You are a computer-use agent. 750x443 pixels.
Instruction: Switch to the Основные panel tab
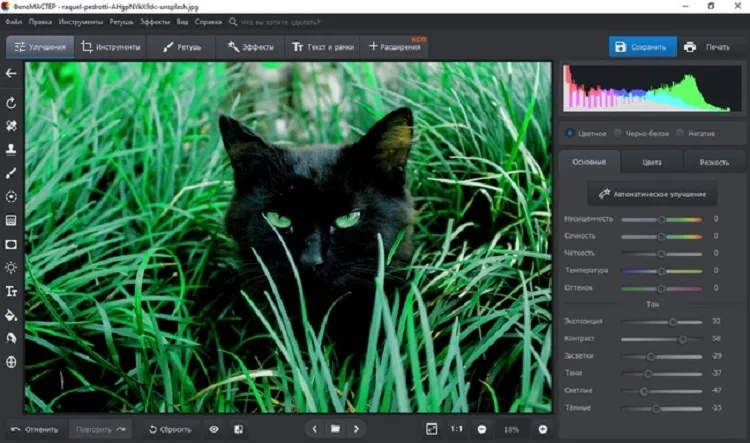point(589,162)
